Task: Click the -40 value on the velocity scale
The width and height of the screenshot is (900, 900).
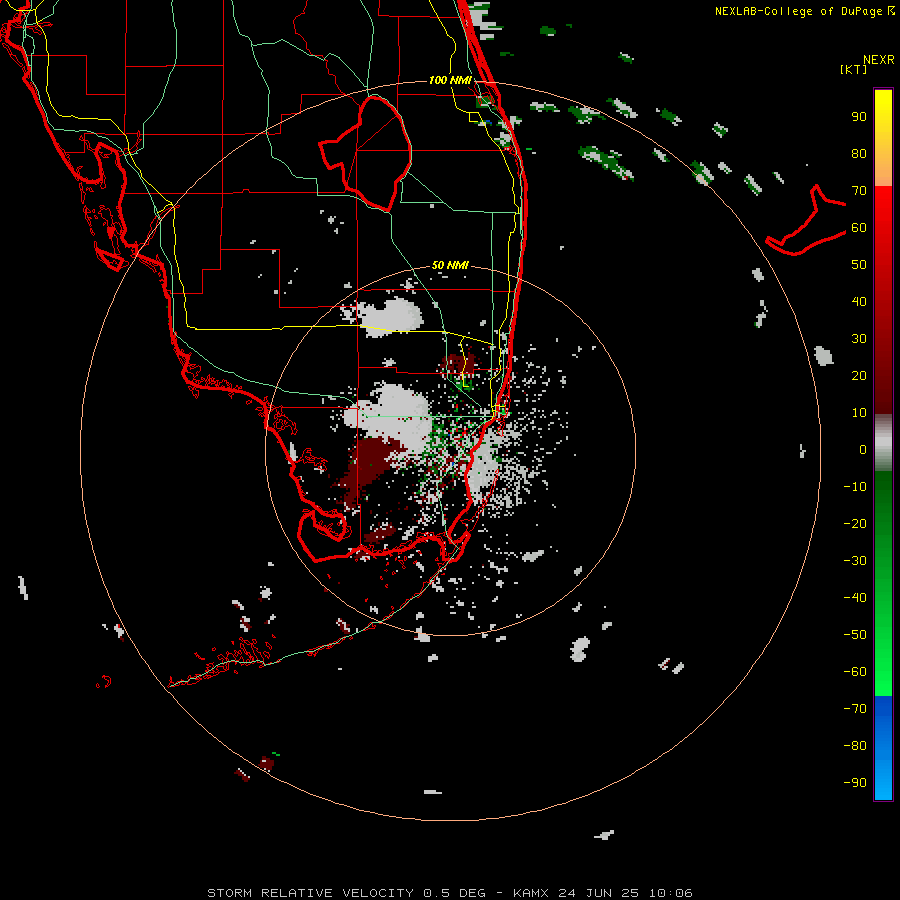Action: pyautogui.click(x=855, y=598)
